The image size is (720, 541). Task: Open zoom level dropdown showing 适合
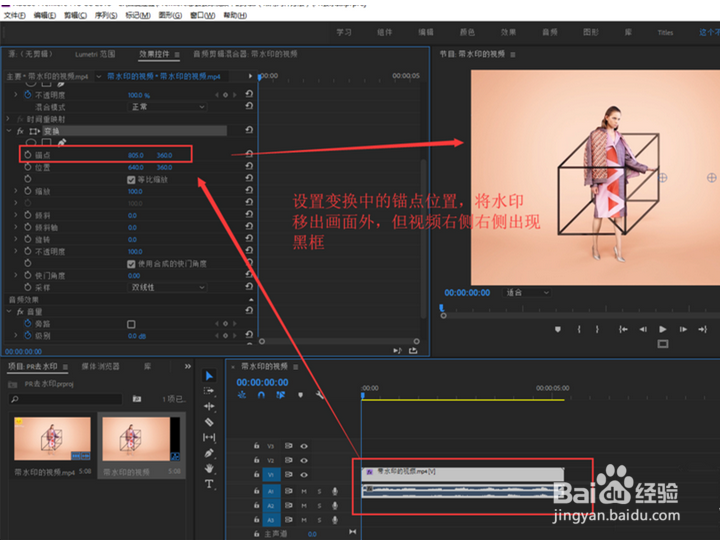point(527,293)
